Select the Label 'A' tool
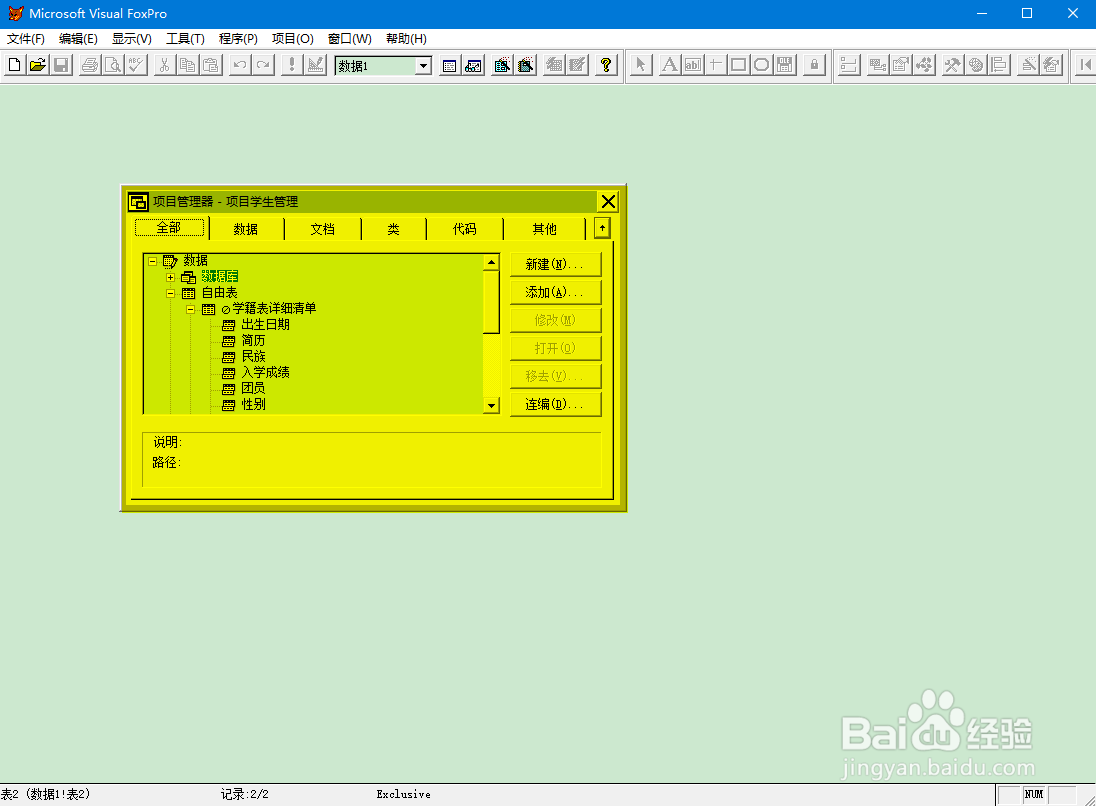The image size is (1096, 806). [x=669, y=66]
